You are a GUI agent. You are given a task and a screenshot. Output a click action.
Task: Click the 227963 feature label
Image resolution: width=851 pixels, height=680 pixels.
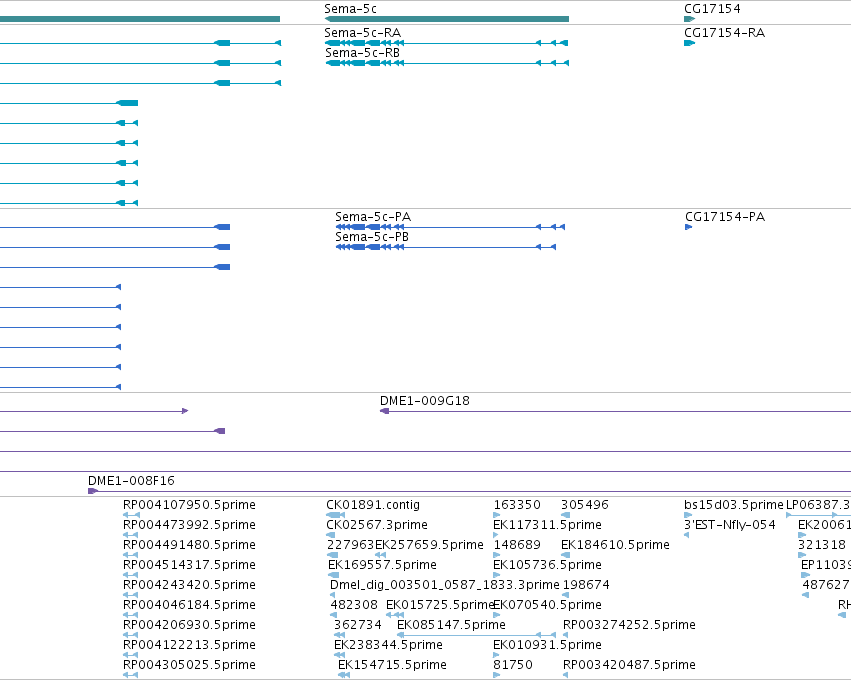pos(351,545)
